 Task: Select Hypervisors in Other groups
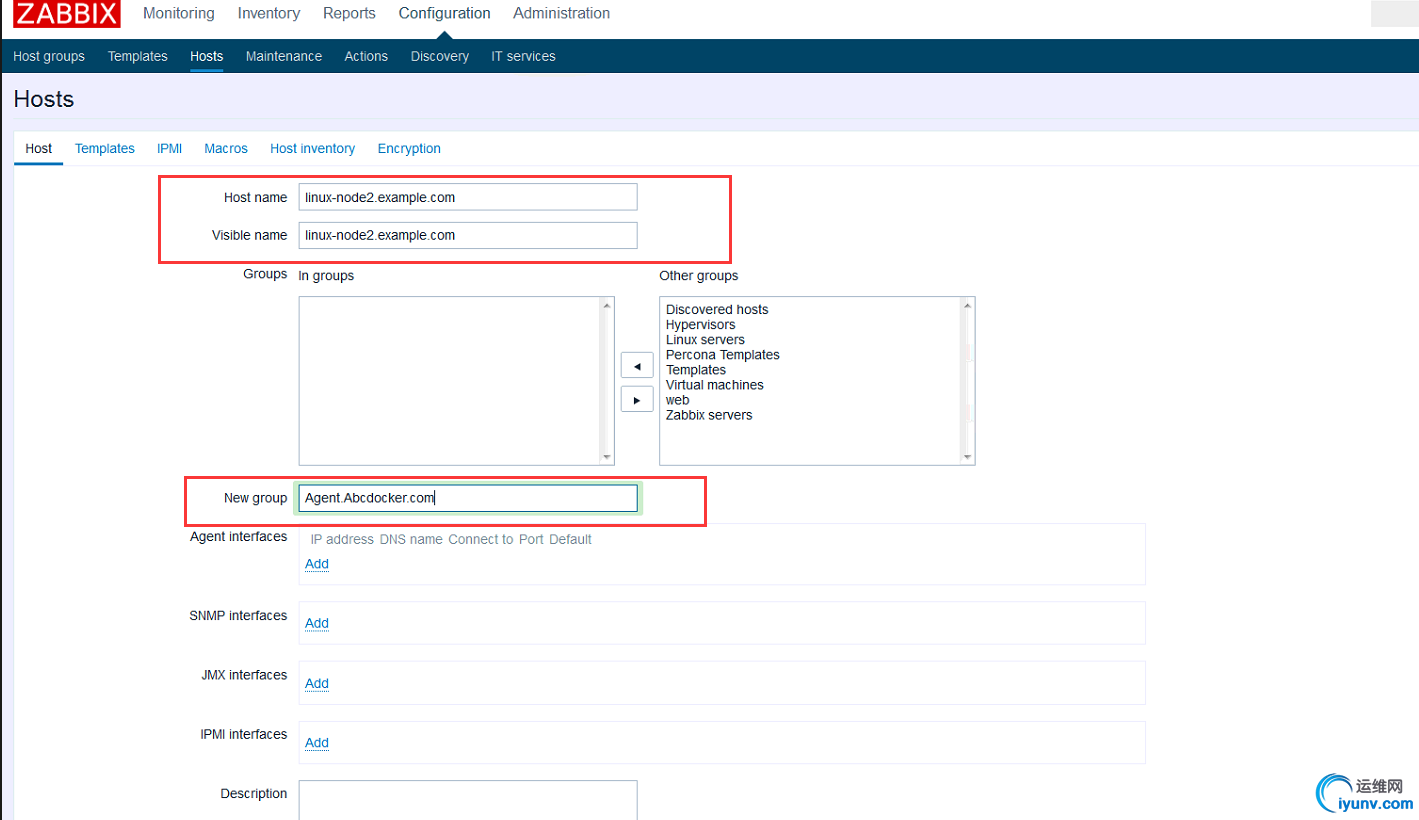(700, 325)
